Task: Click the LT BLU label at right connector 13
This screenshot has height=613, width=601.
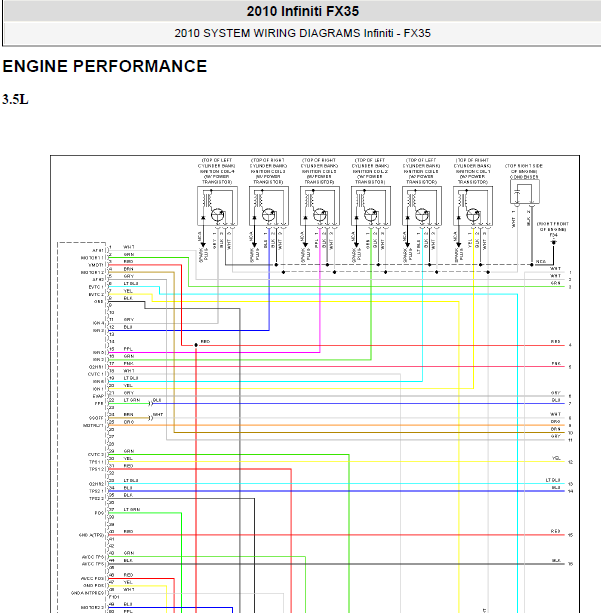Action: tap(553, 480)
